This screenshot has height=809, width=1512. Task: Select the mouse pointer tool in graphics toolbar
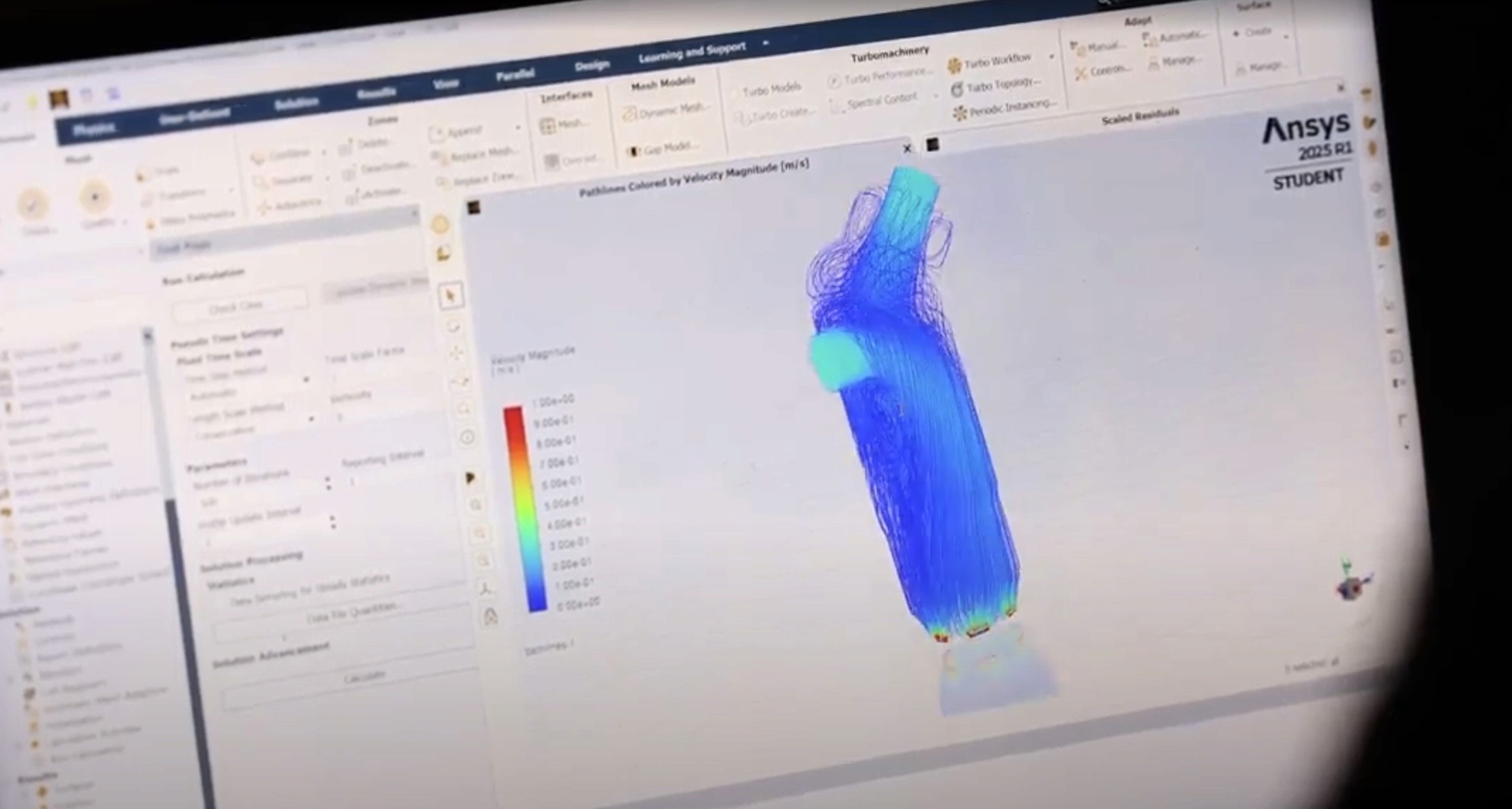pyautogui.click(x=451, y=296)
